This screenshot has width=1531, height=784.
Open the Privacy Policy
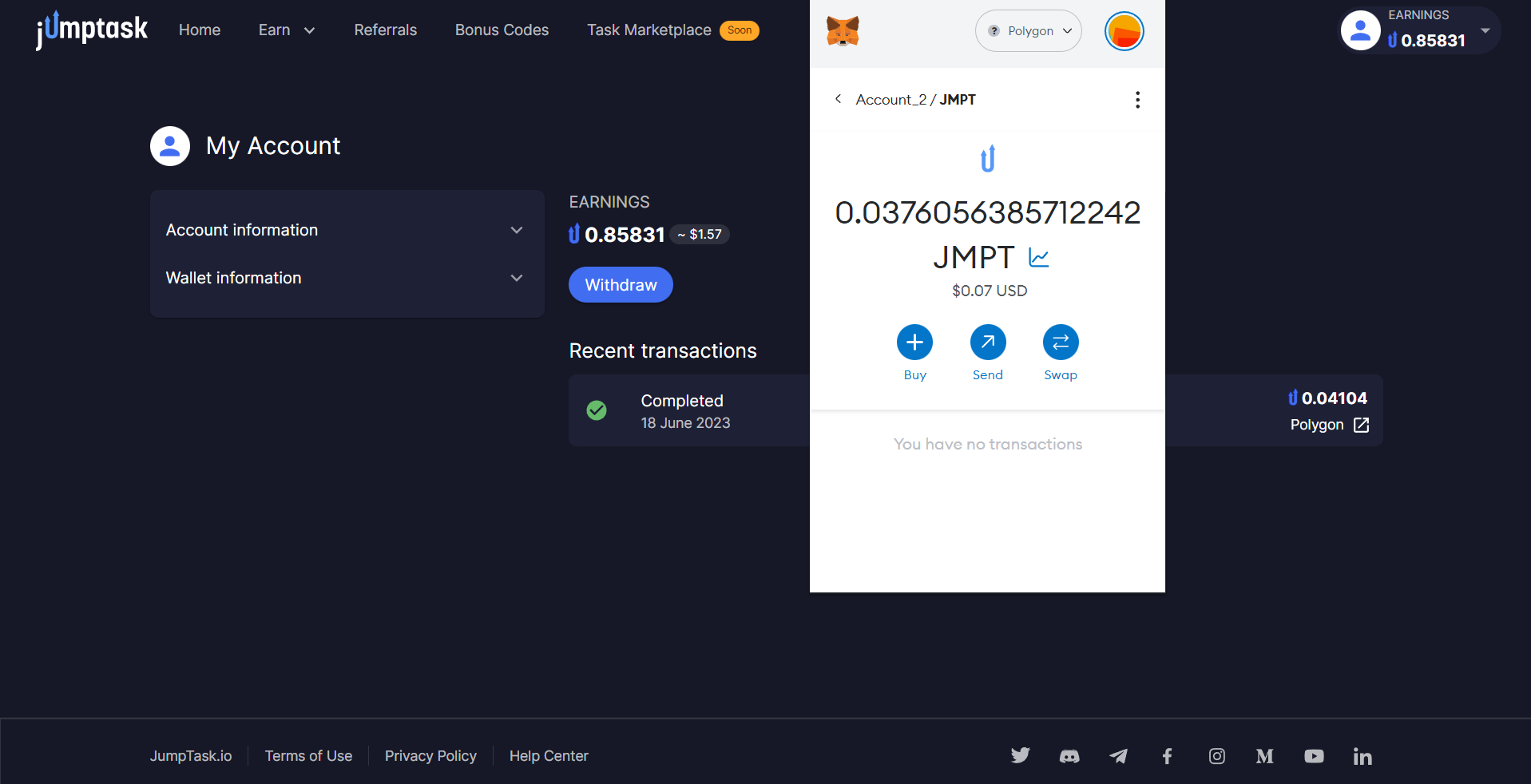(x=430, y=756)
